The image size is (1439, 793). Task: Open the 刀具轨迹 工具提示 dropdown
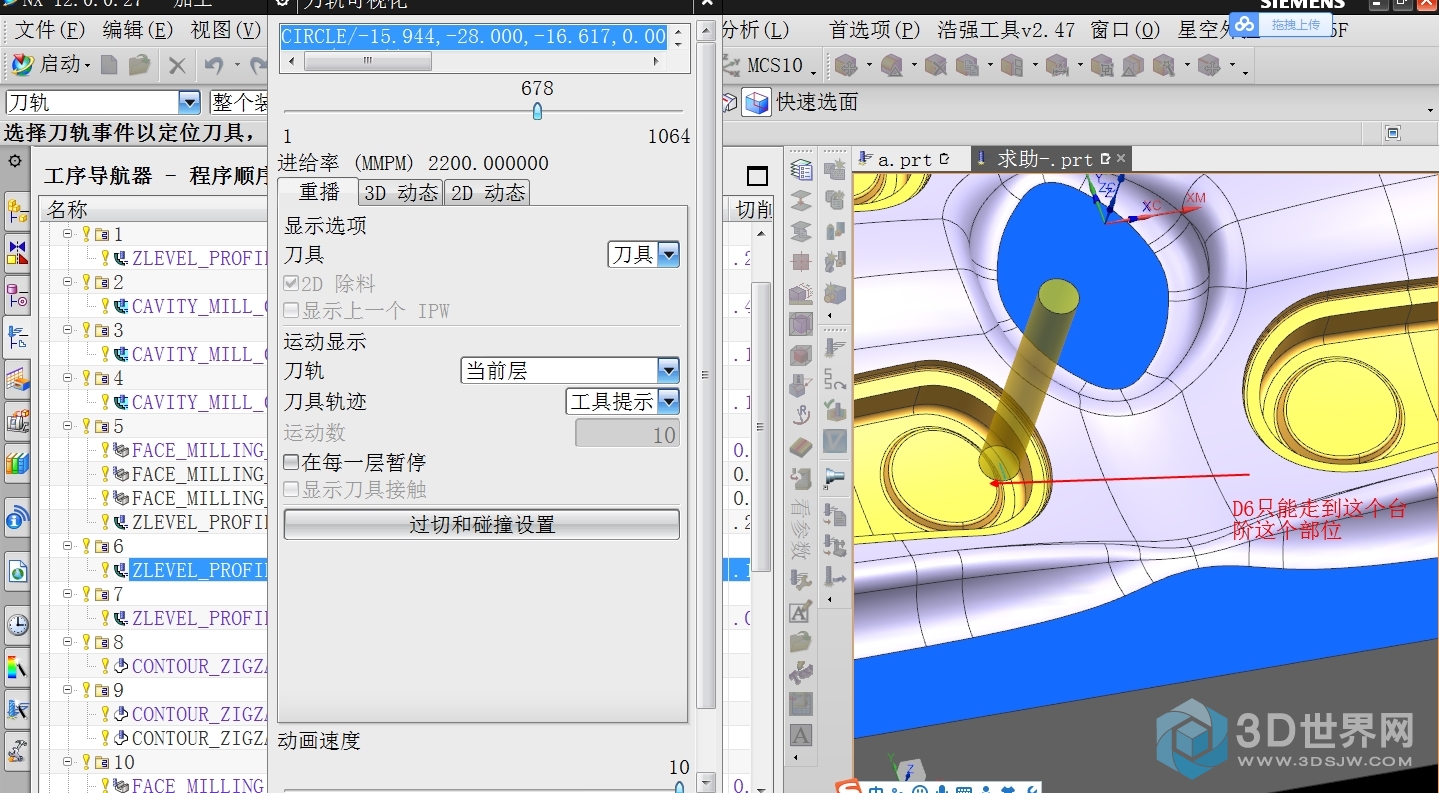click(x=623, y=402)
